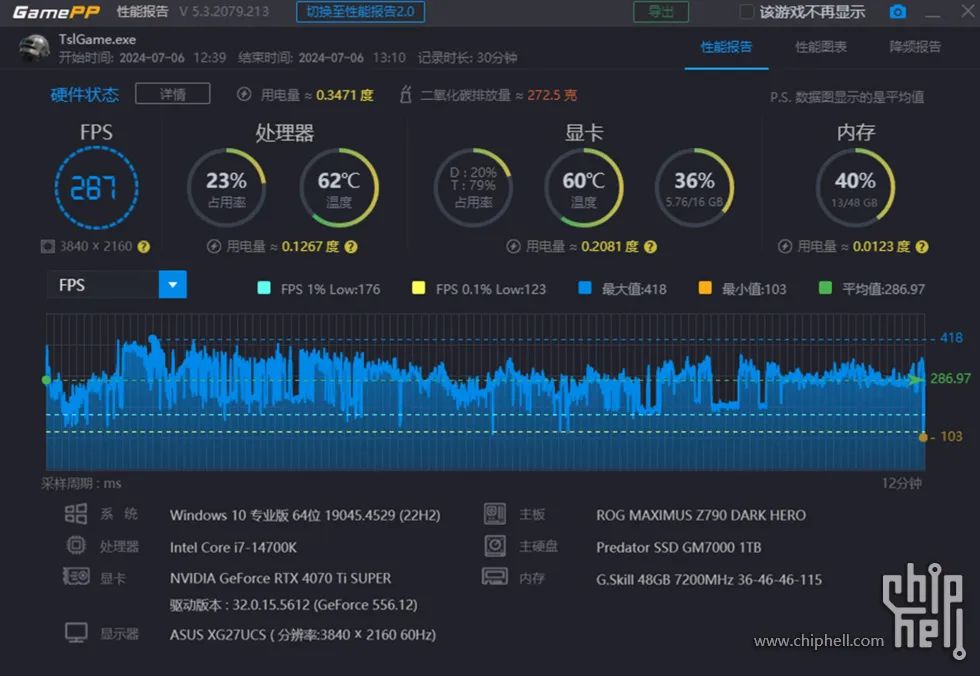Switch to the performance chart tab
The width and height of the screenshot is (980, 676).
tap(821, 47)
